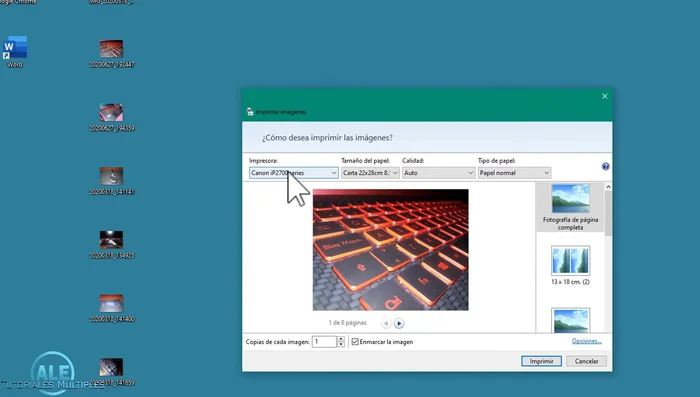Select desktop image 20200318_141659

[111, 372]
